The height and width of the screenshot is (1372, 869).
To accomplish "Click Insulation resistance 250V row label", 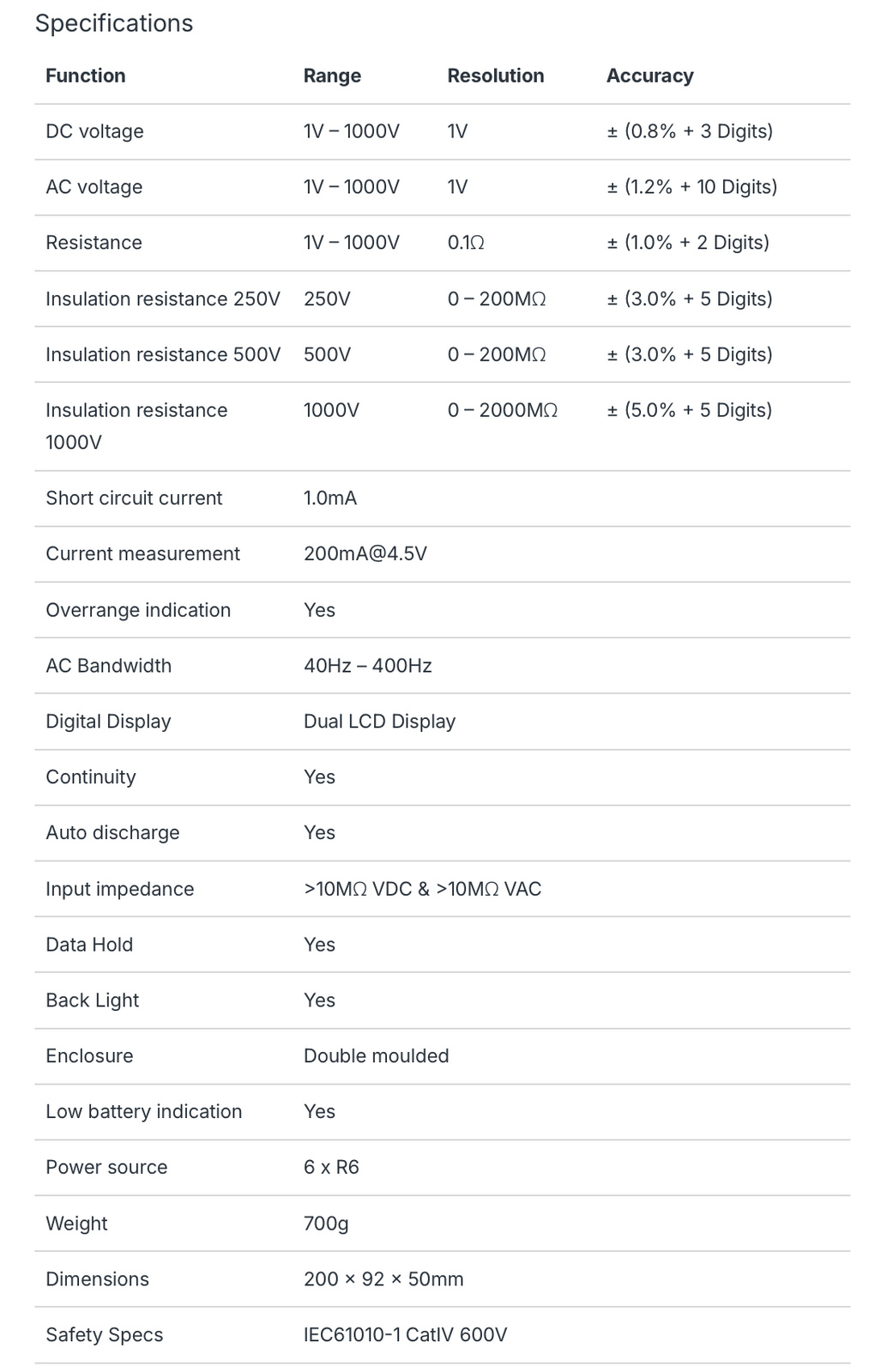I will tap(163, 299).
